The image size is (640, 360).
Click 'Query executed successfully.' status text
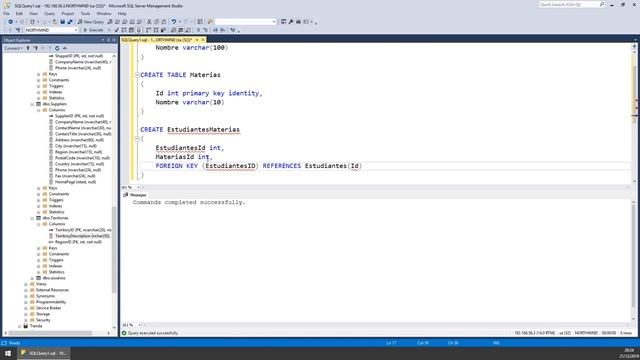click(153, 333)
